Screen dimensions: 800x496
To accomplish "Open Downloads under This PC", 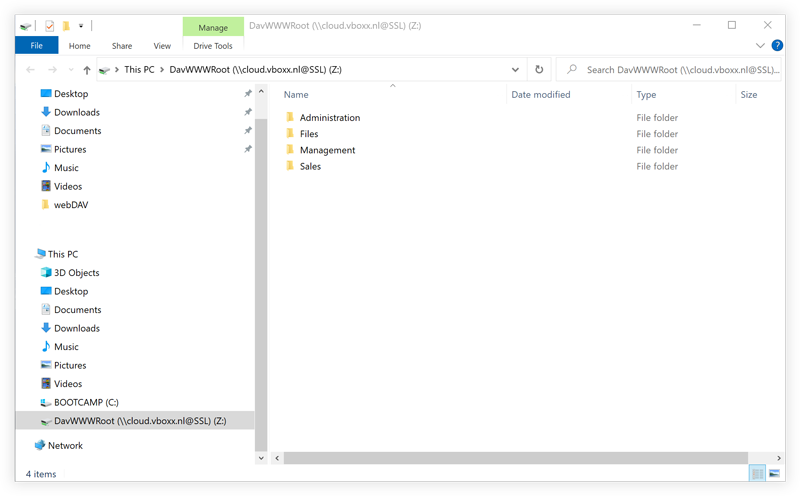I will 77,328.
